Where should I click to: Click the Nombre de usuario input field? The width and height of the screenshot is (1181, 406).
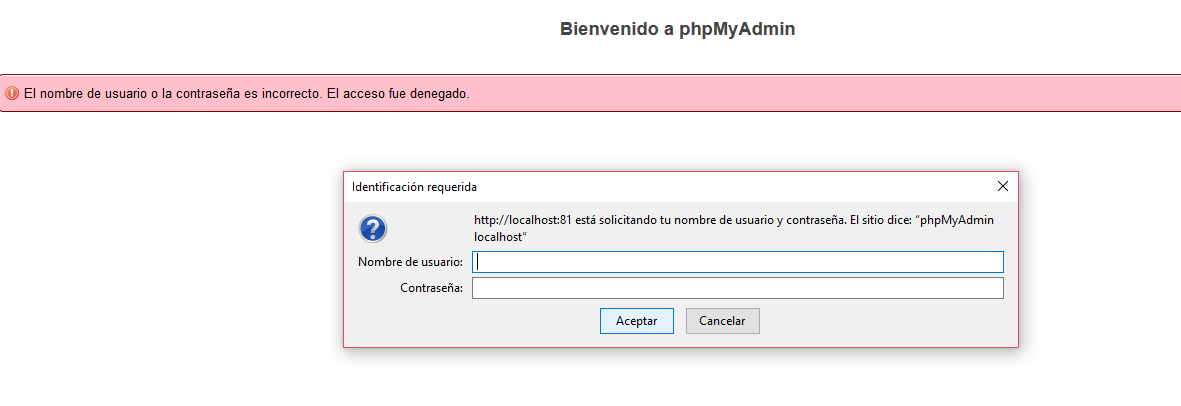coord(737,262)
